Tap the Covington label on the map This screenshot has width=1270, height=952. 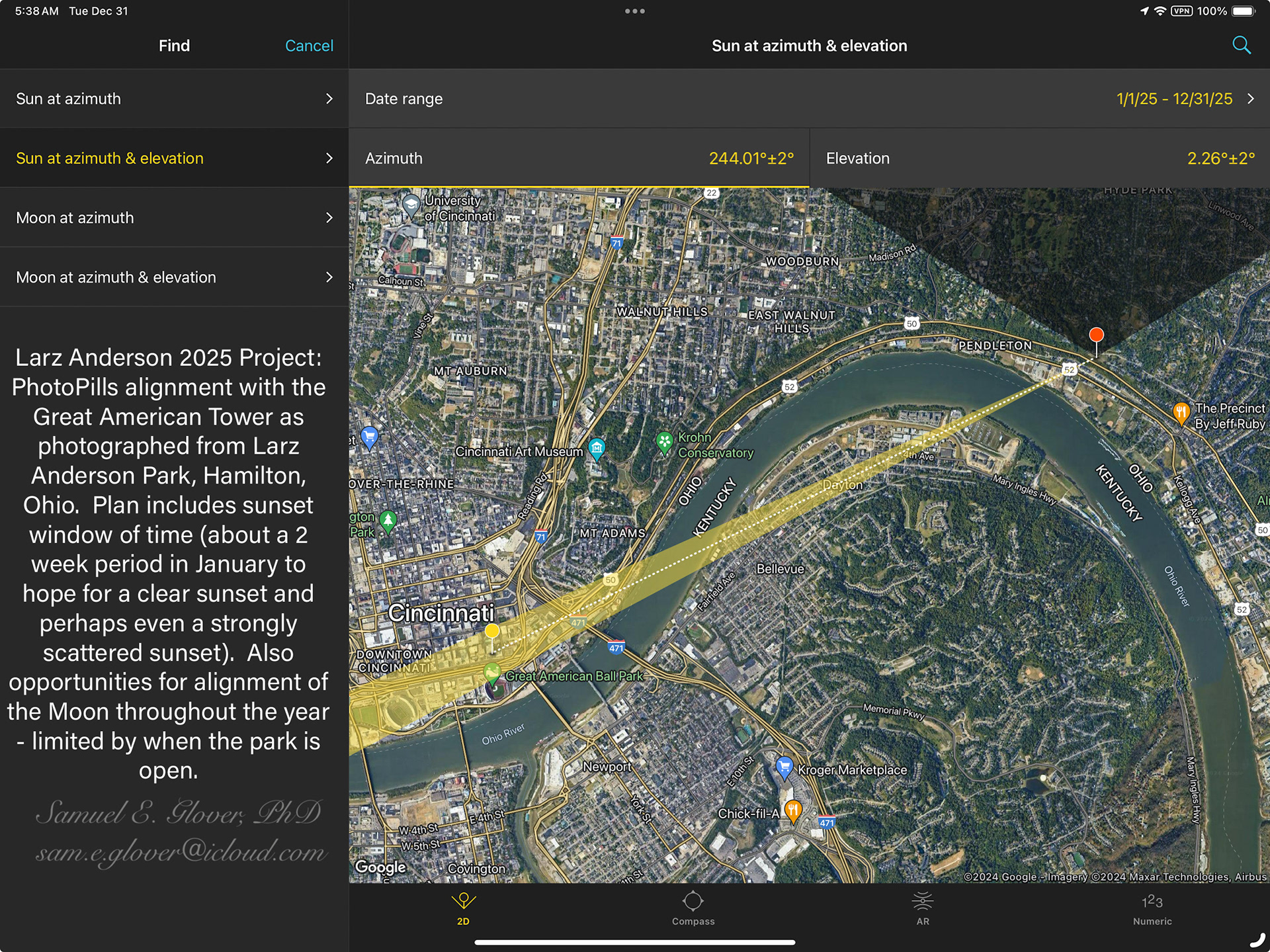476,869
